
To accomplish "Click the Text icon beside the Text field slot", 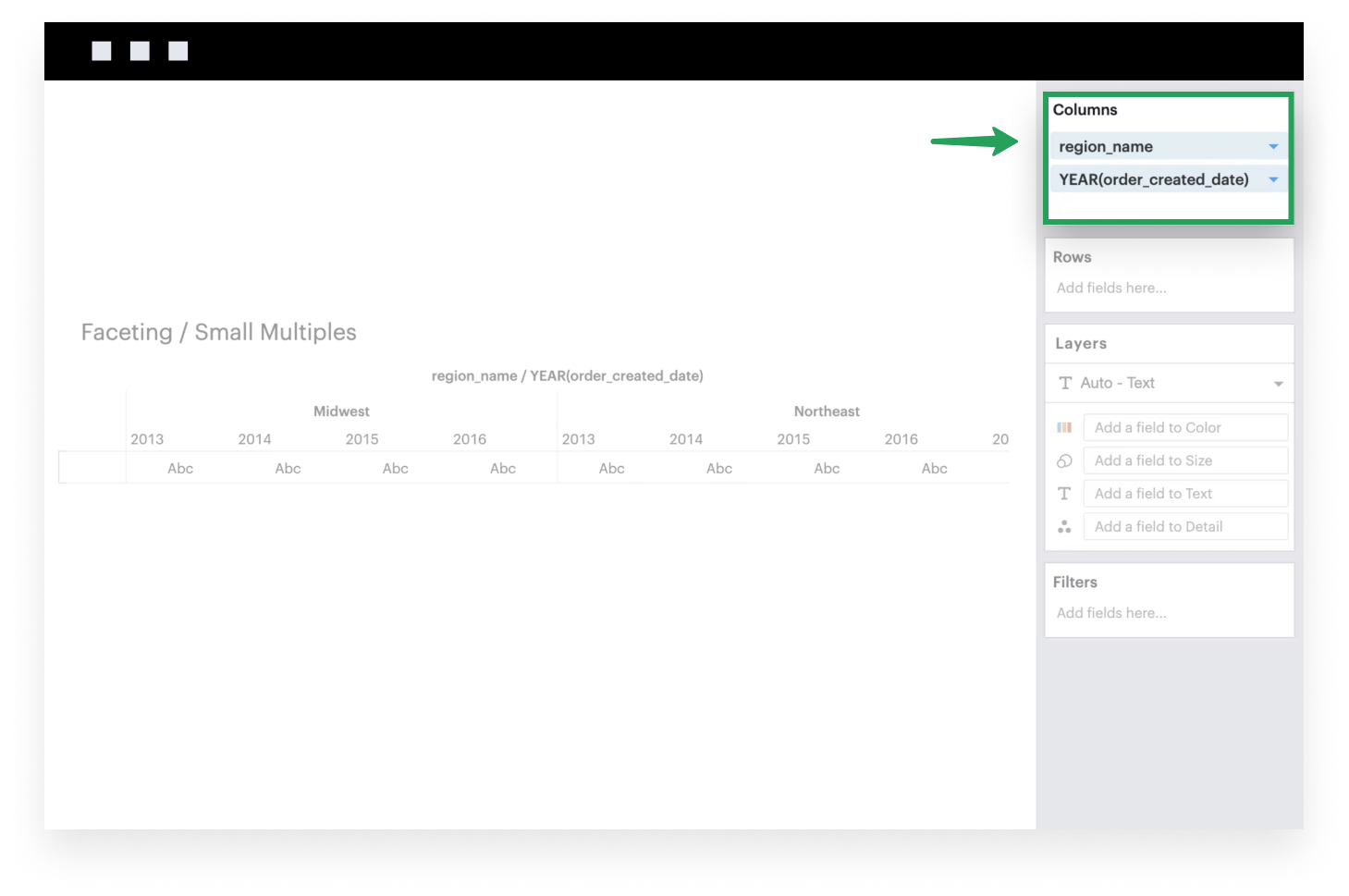I will point(1064,494).
